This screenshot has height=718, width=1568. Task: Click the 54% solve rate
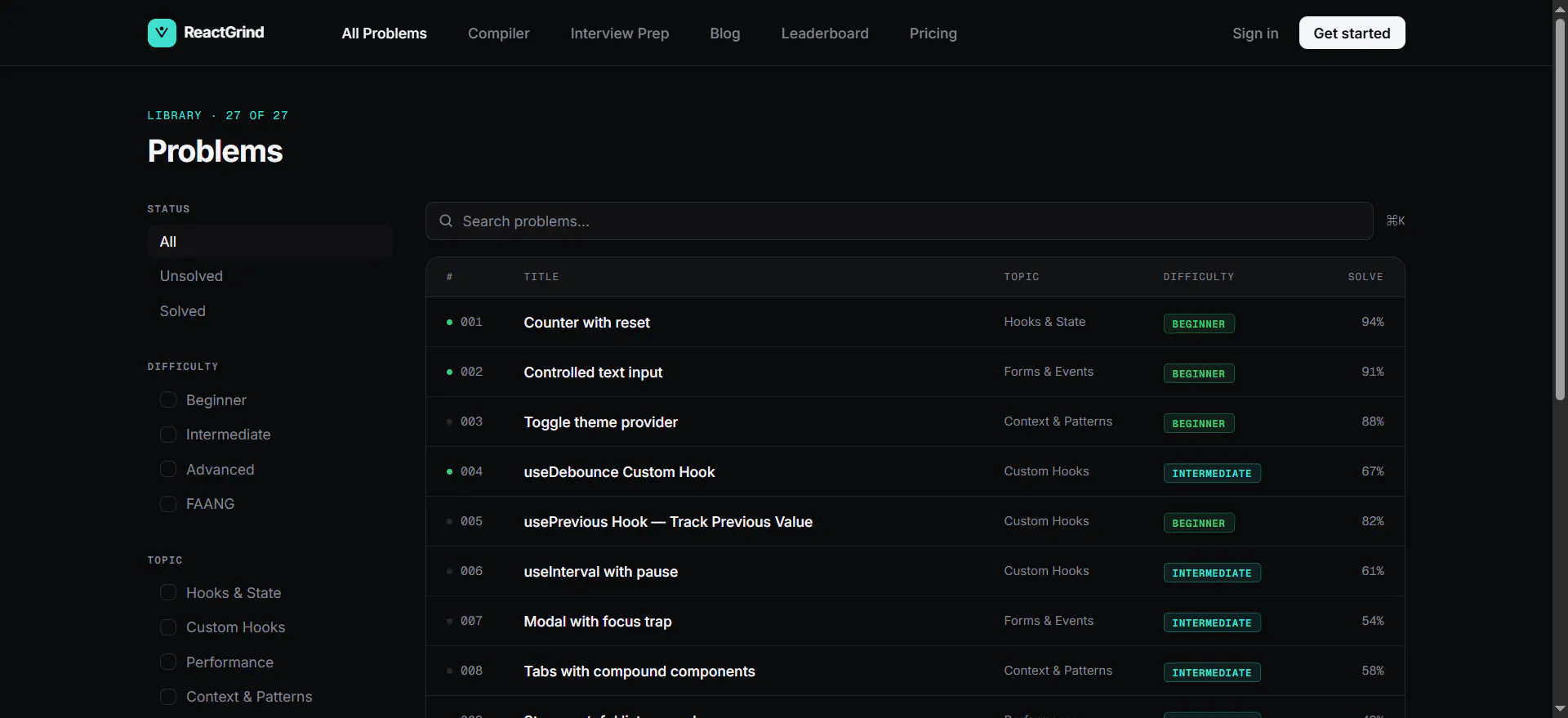(x=1372, y=621)
